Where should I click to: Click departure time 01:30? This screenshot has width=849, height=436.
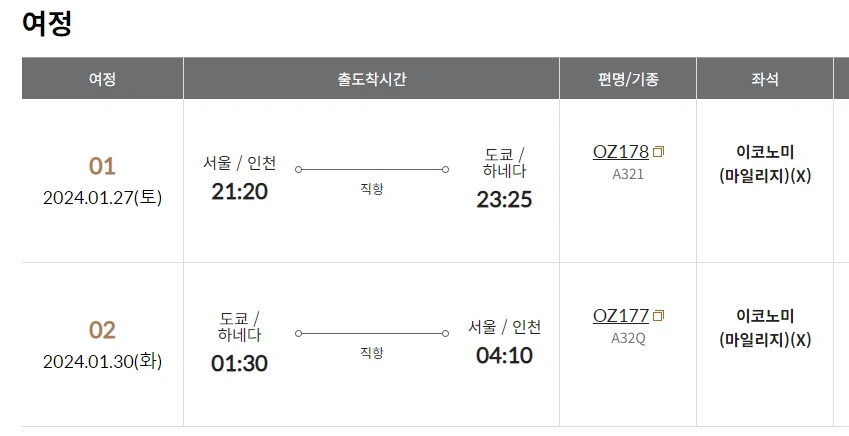(239, 363)
